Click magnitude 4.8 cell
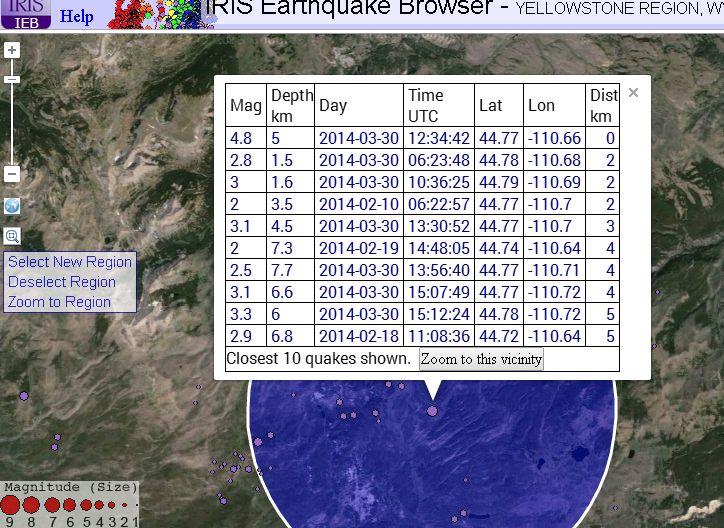 click(246, 138)
